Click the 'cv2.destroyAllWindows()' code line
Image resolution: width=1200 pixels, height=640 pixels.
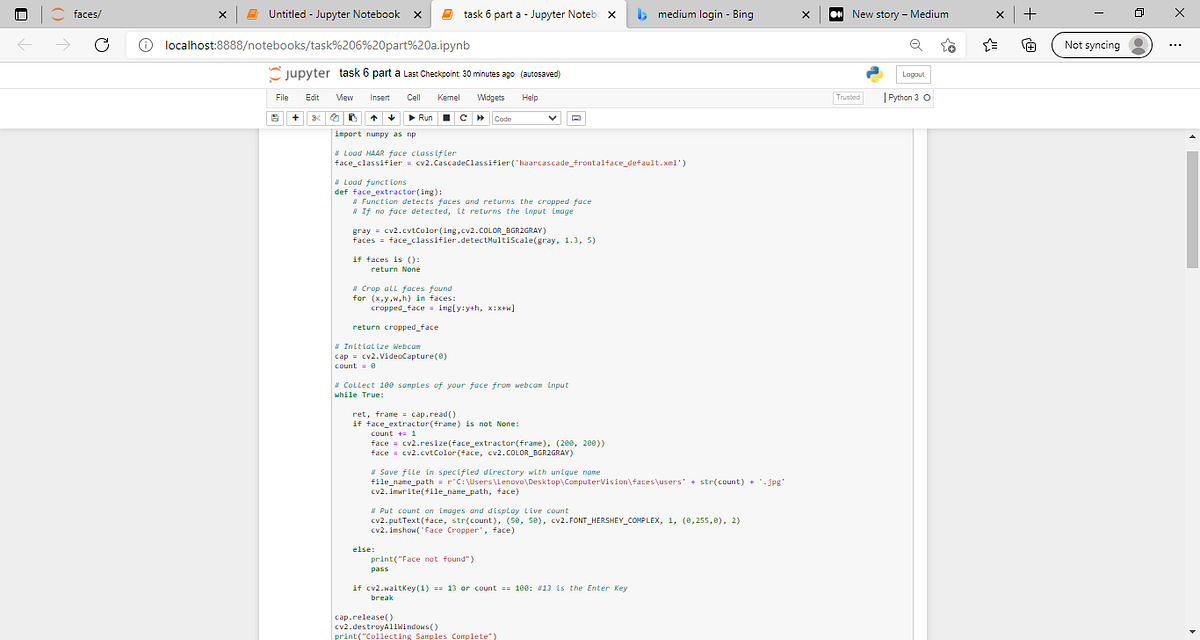coord(386,627)
